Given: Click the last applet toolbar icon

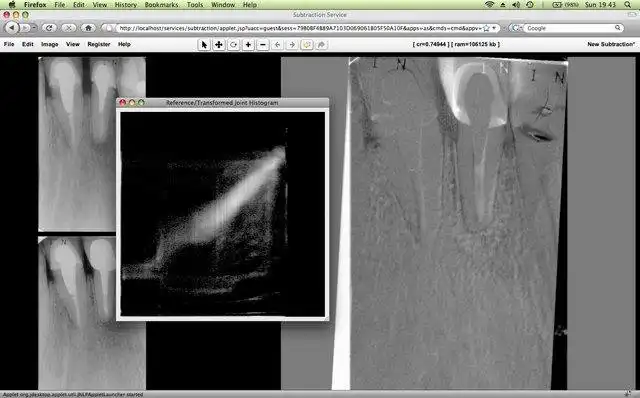Looking at the screenshot, I should (322, 44).
